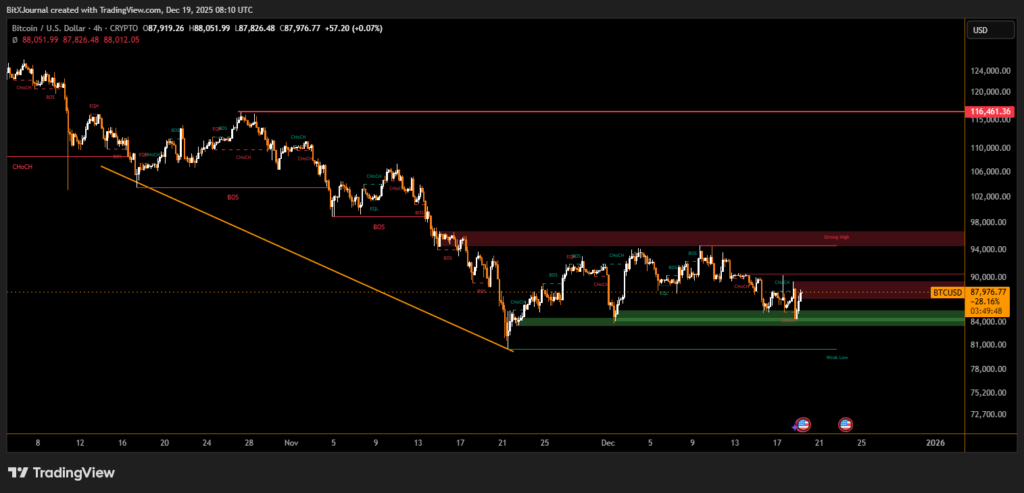1024x493 pixels.
Task: Click the red Strong High supply zone
Action: point(700,239)
